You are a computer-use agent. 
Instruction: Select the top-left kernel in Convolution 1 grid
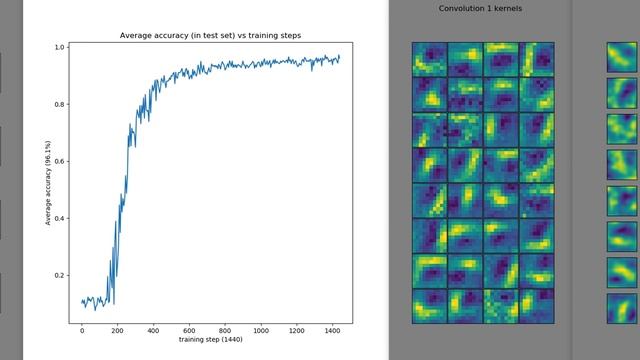[x=430, y=60]
